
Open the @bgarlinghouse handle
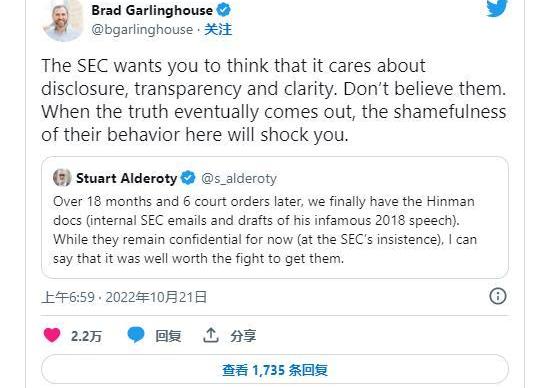point(142,30)
